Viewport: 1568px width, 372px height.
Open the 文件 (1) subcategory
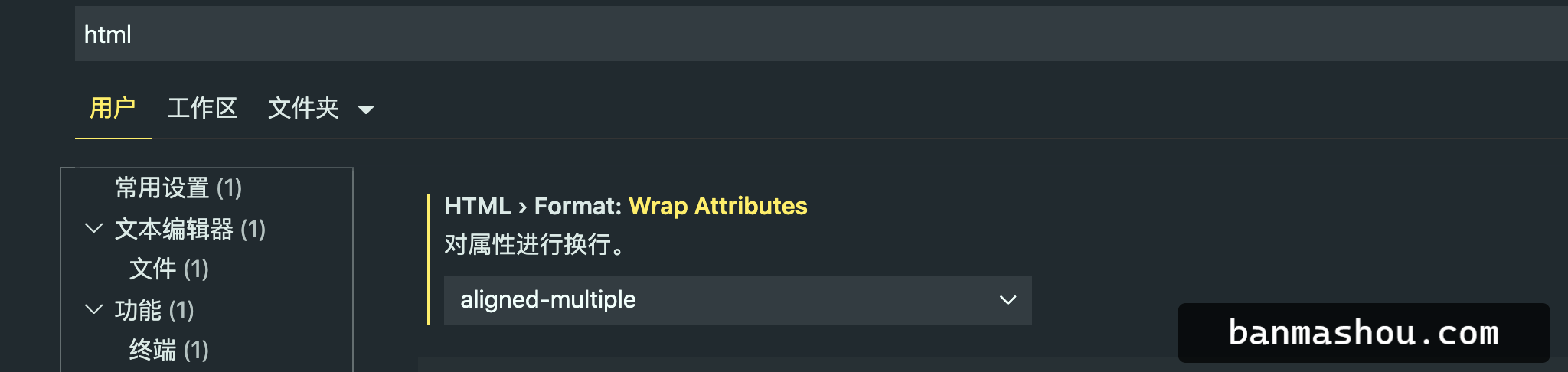169,269
